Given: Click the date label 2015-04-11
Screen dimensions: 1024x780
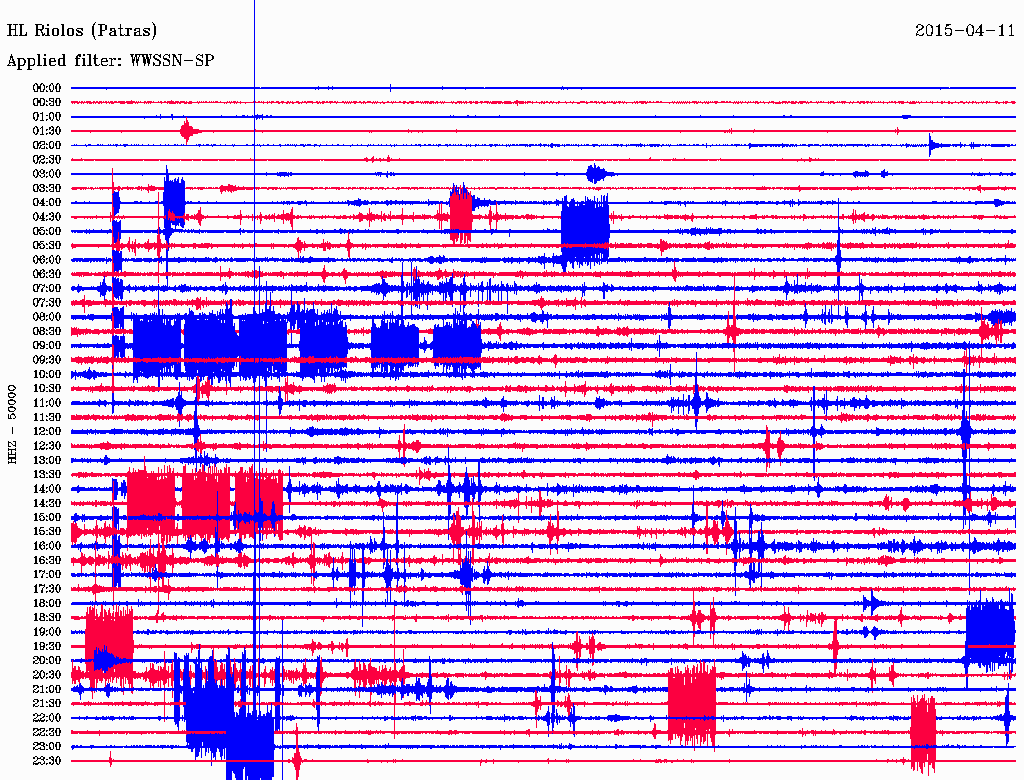Looking at the screenshot, I should [964, 30].
